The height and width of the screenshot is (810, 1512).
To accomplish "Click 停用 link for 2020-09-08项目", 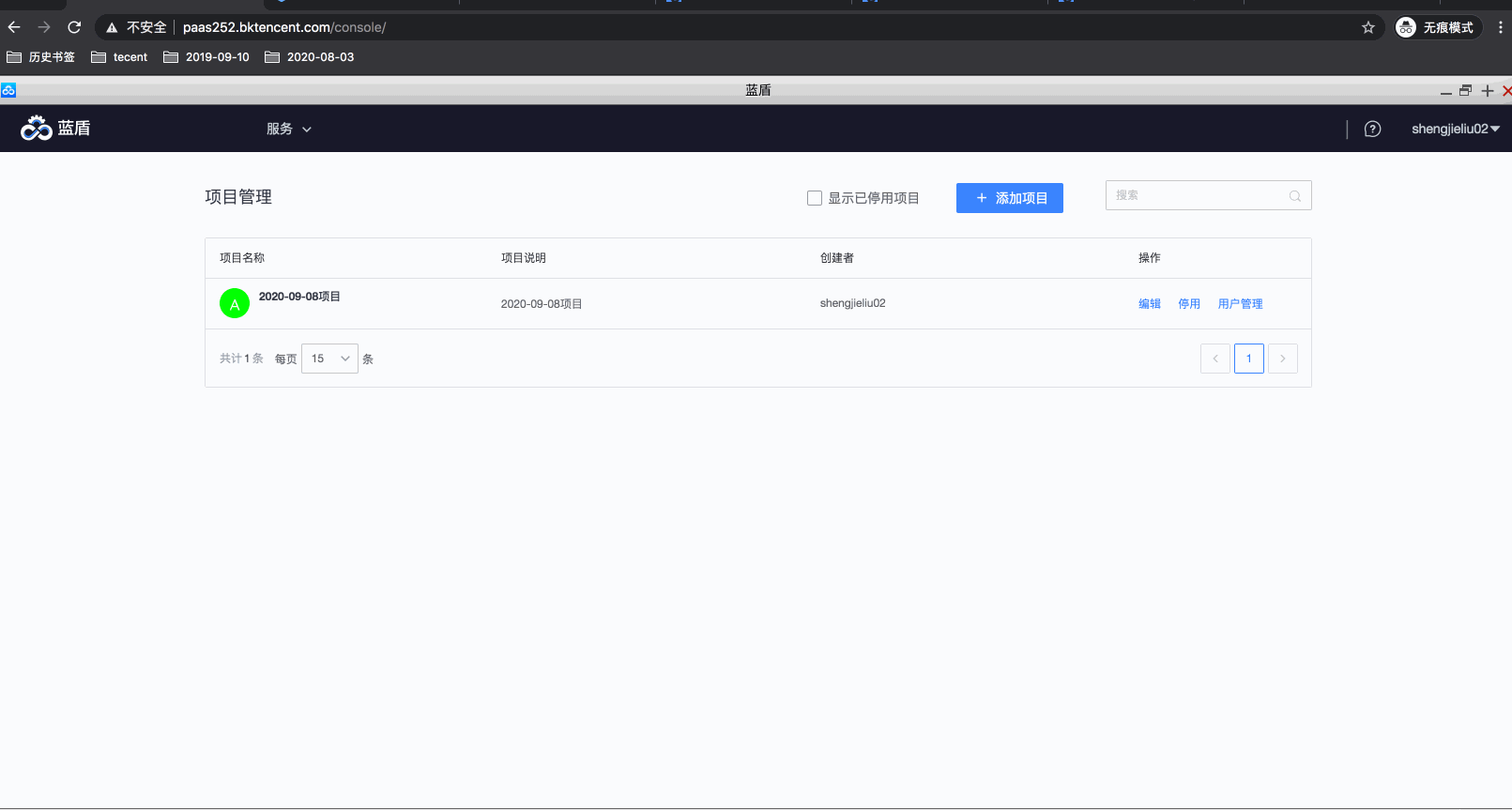I will pyautogui.click(x=1189, y=304).
